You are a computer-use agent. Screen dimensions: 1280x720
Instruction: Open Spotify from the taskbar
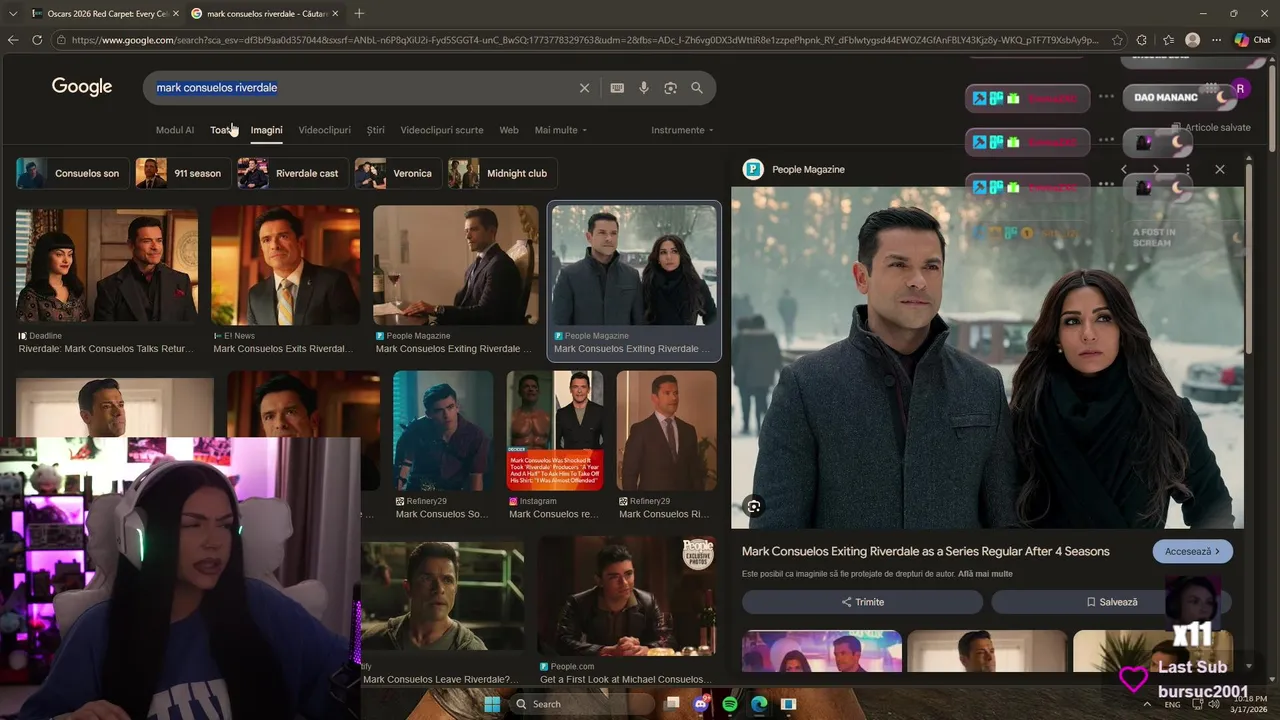[x=730, y=704]
